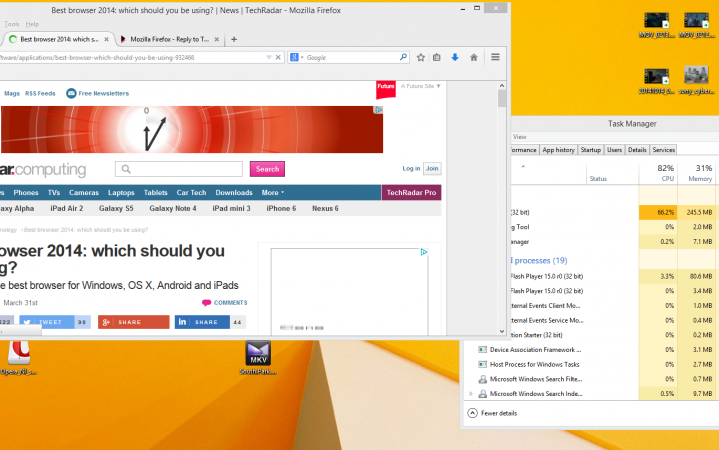Open the Firefox hamburger menu
Image resolution: width=719 pixels, height=450 pixels.
495,57
